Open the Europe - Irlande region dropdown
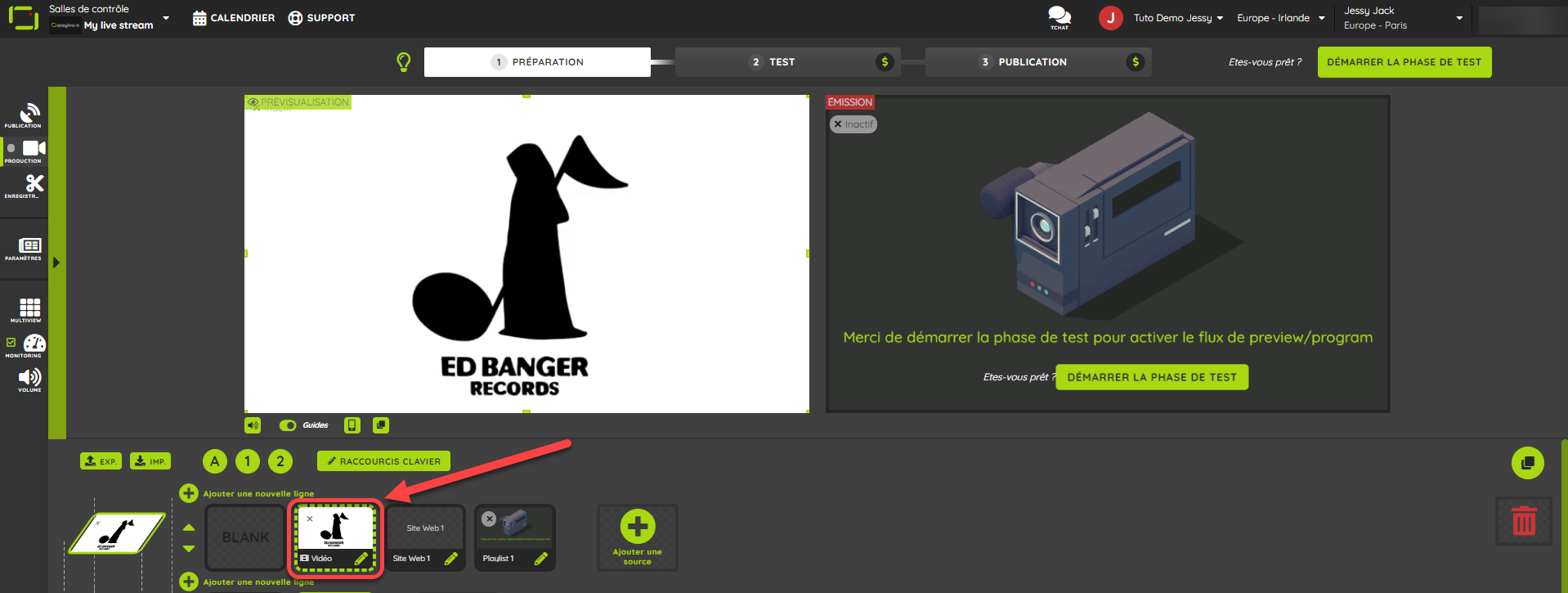 1281,18
